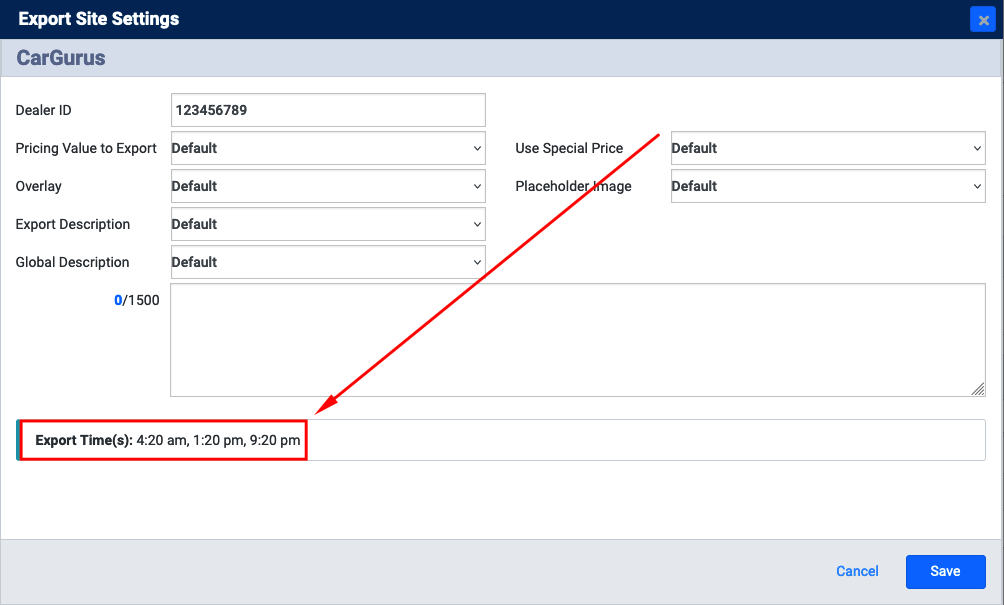Screen dimensions: 1004x605
Task: Click the Use Special Price label
Action: point(569,149)
